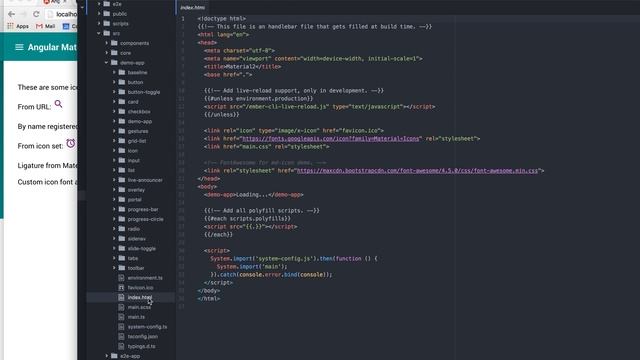Open the Apps grid in the bookmarks bar

18,26
